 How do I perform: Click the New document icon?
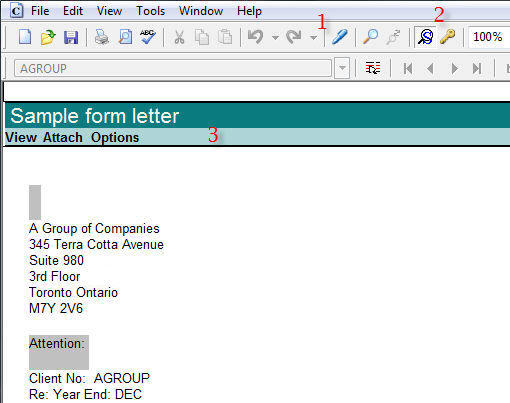click(25, 37)
